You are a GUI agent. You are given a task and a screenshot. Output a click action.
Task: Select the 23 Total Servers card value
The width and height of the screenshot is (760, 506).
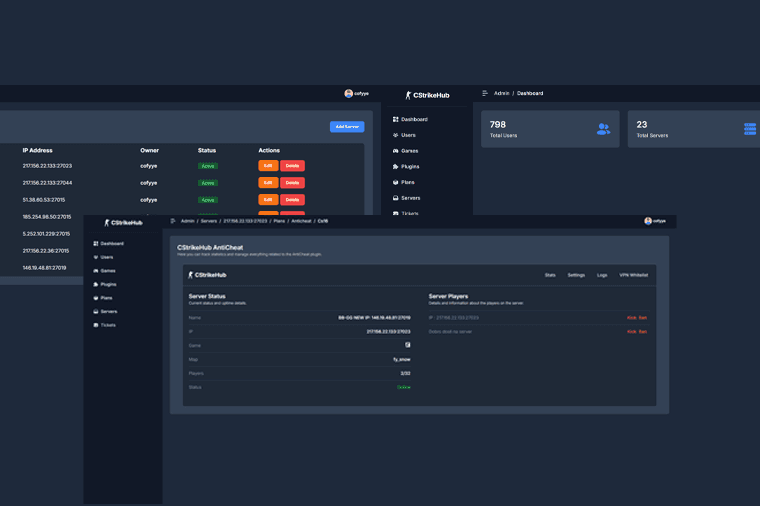click(x=642, y=125)
